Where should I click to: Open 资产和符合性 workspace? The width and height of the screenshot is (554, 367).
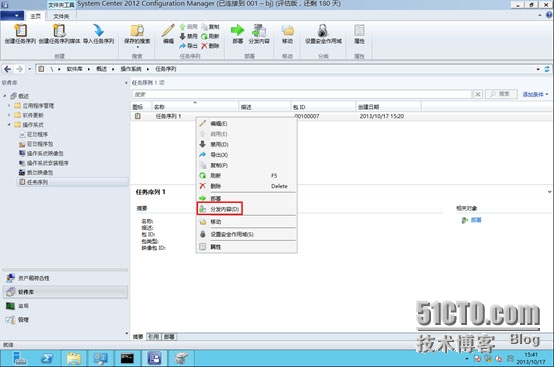[65, 278]
